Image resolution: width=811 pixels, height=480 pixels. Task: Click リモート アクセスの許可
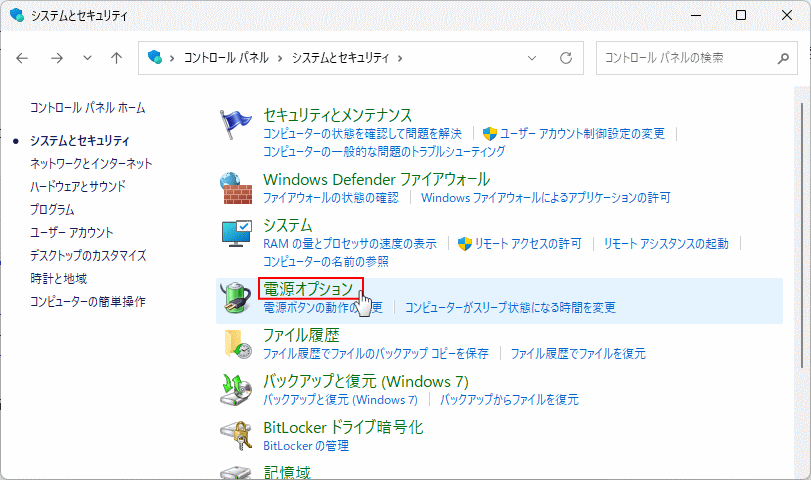[528, 244]
